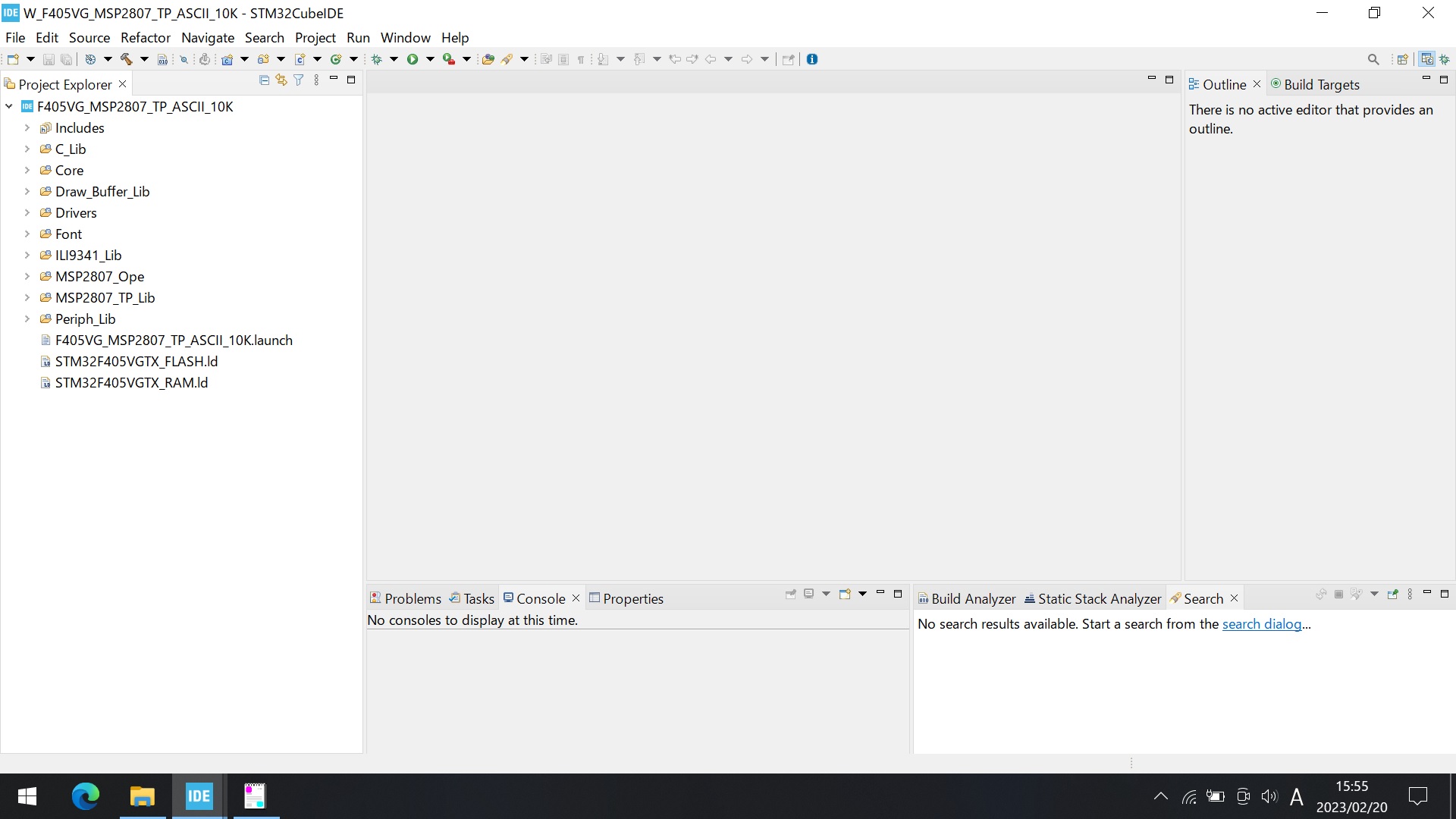This screenshot has height=819, width=1456.
Task: Click the New C/C++ project icon
Action: pyautogui.click(x=227, y=59)
